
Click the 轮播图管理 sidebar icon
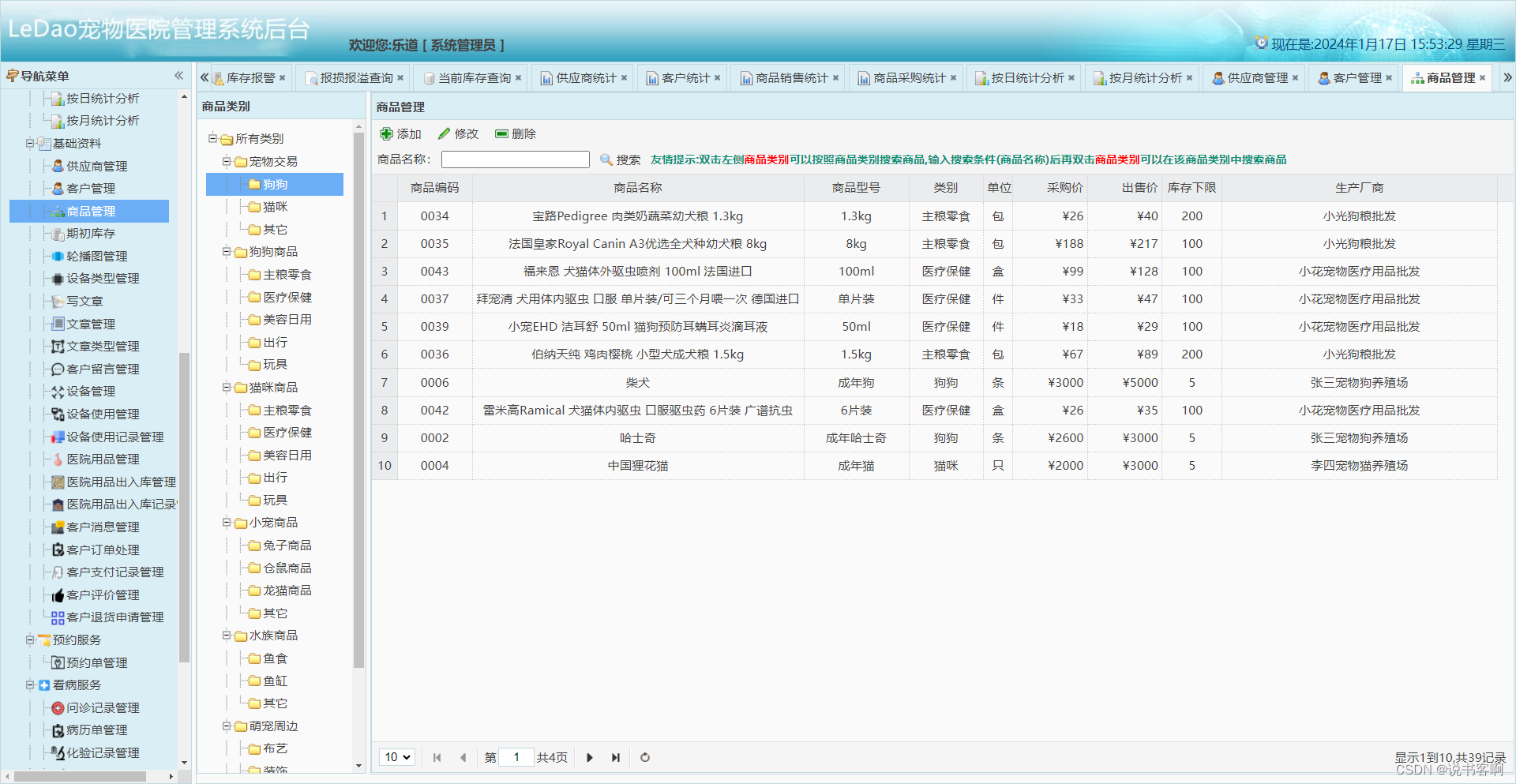click(56, 256)
